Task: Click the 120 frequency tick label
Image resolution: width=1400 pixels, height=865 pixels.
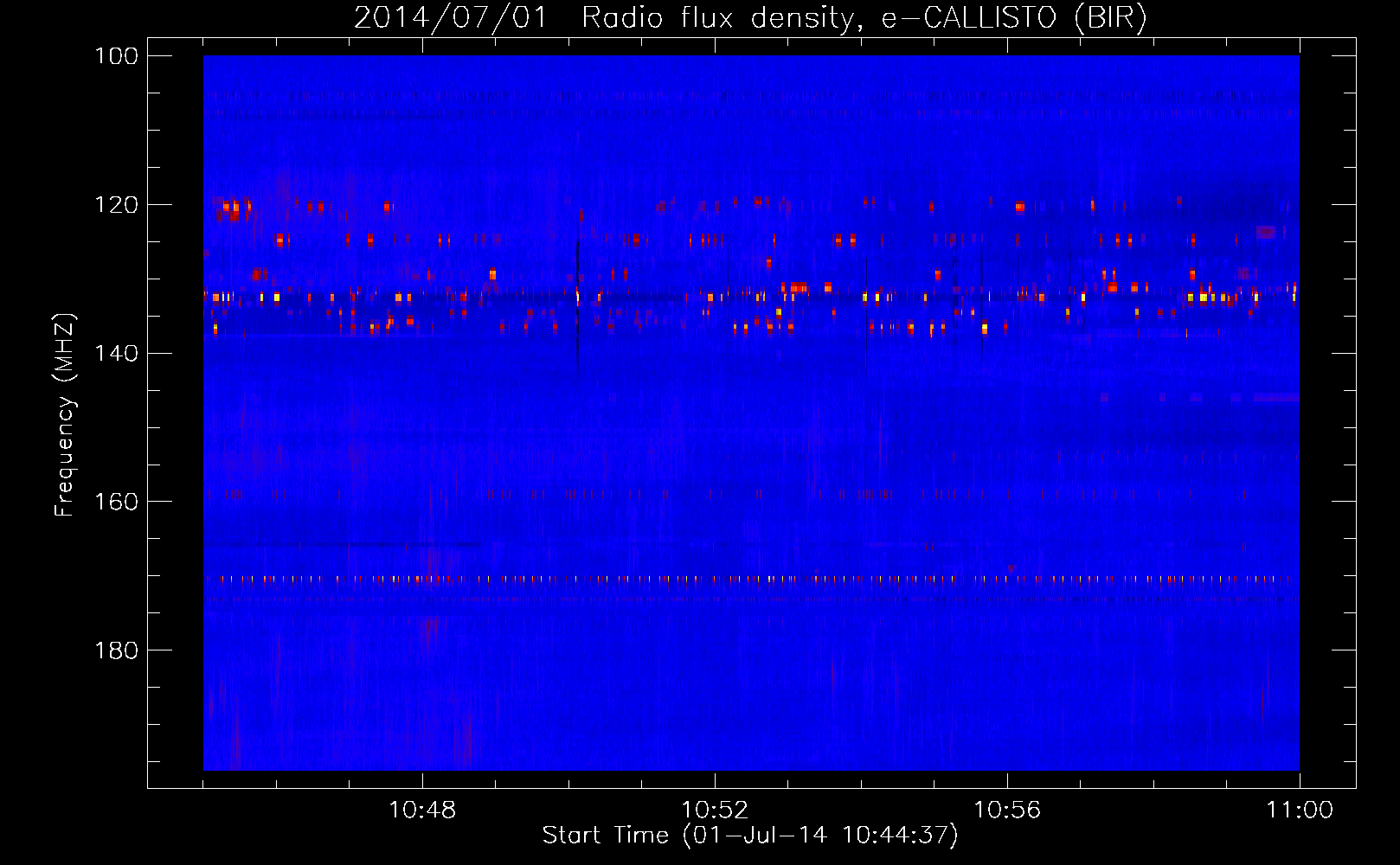Action: coord(116,205)
